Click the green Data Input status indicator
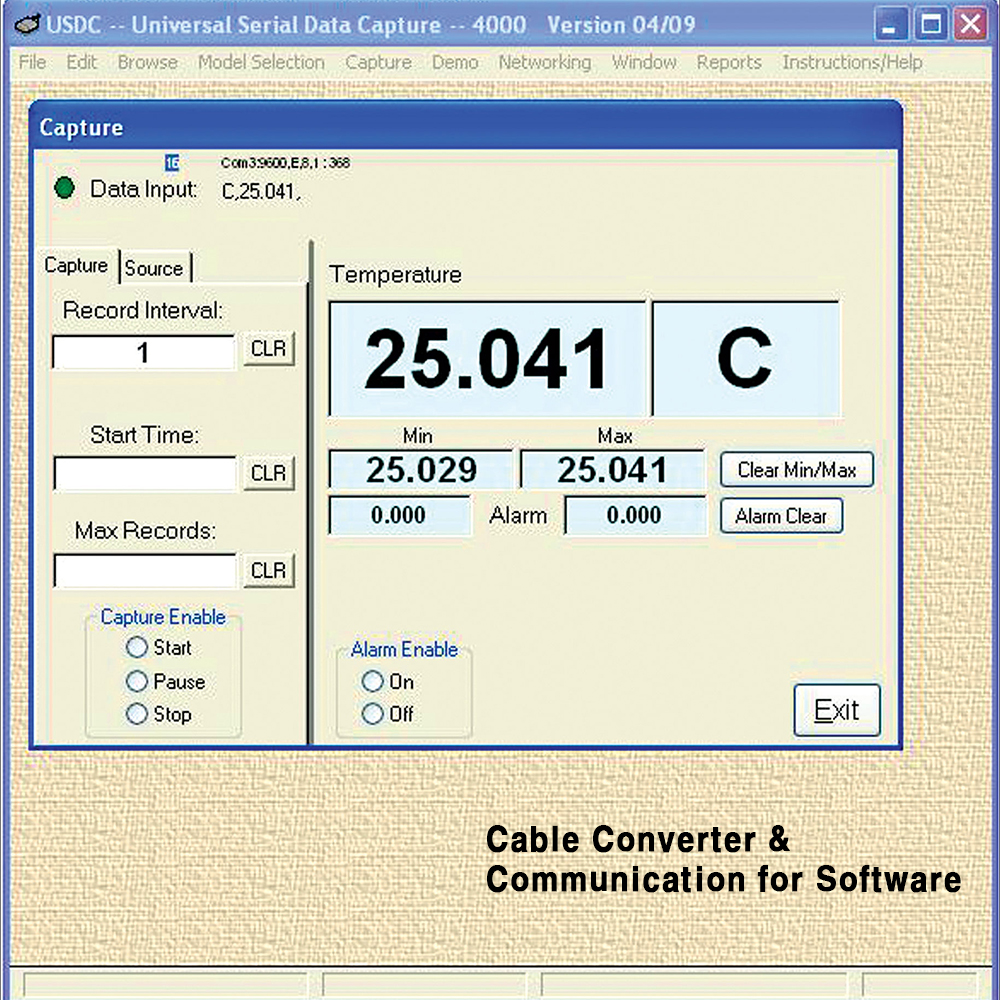This screenshot has height=1000, width=1000. [65, 188]
